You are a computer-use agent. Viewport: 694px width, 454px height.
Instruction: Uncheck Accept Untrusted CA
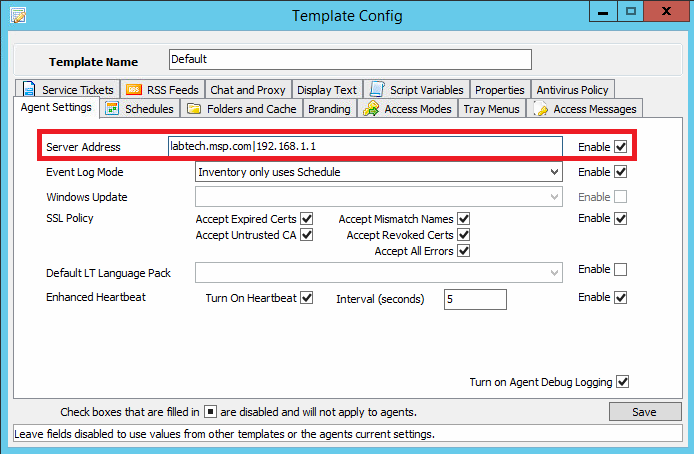306,235
